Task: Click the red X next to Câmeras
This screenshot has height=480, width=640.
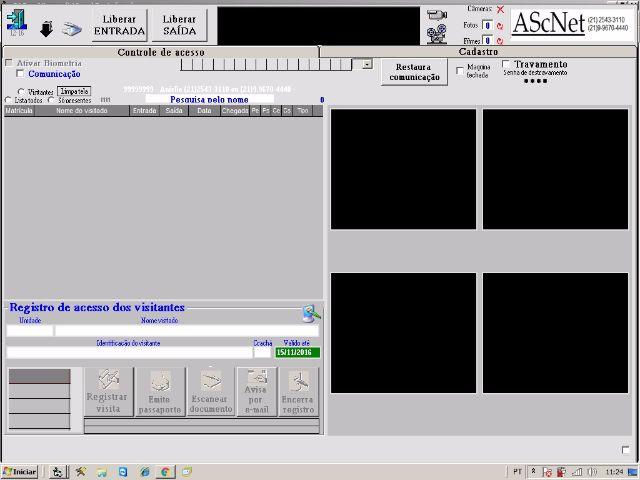Action: tap(500, 9)
